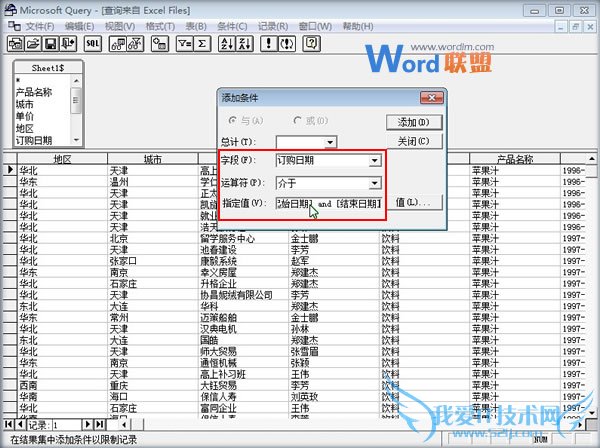Image resolution: width=600 pixels, height=448 pixels.
Task: Click the last record navigation arrow
Action: click(x=99, y=424)
